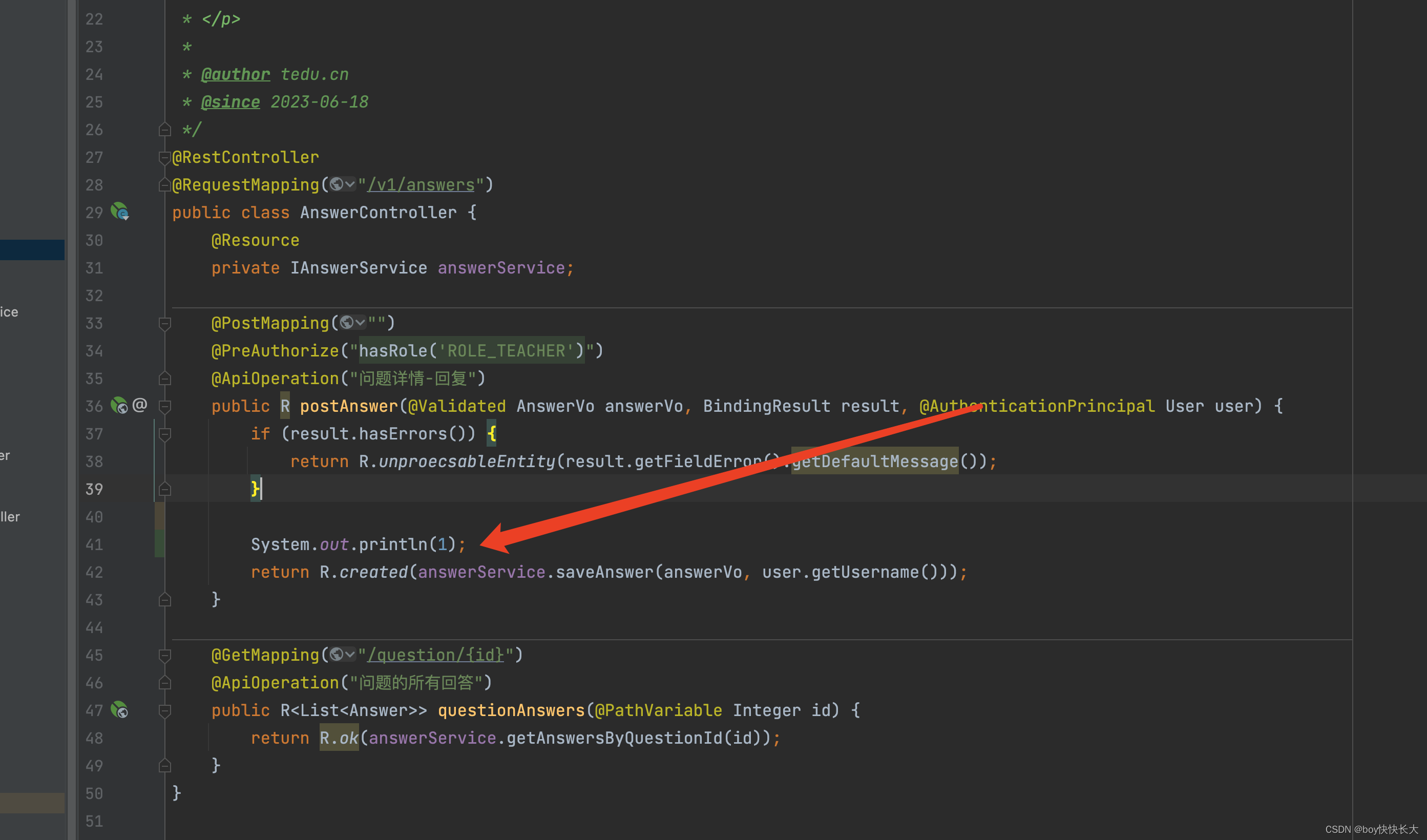The image size is (1427, 840).
Task: Click the BindingResult parameter type
Action: point(767,406)
